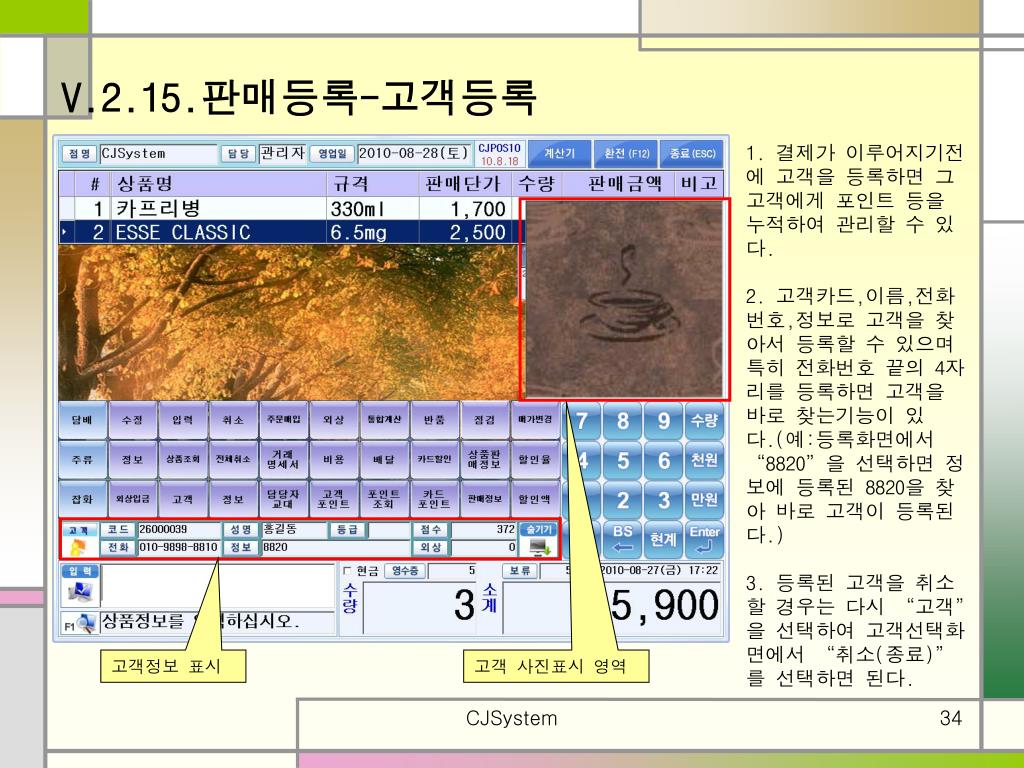
Task: Click the 환전 (F12) button
Action: (626, 153)
